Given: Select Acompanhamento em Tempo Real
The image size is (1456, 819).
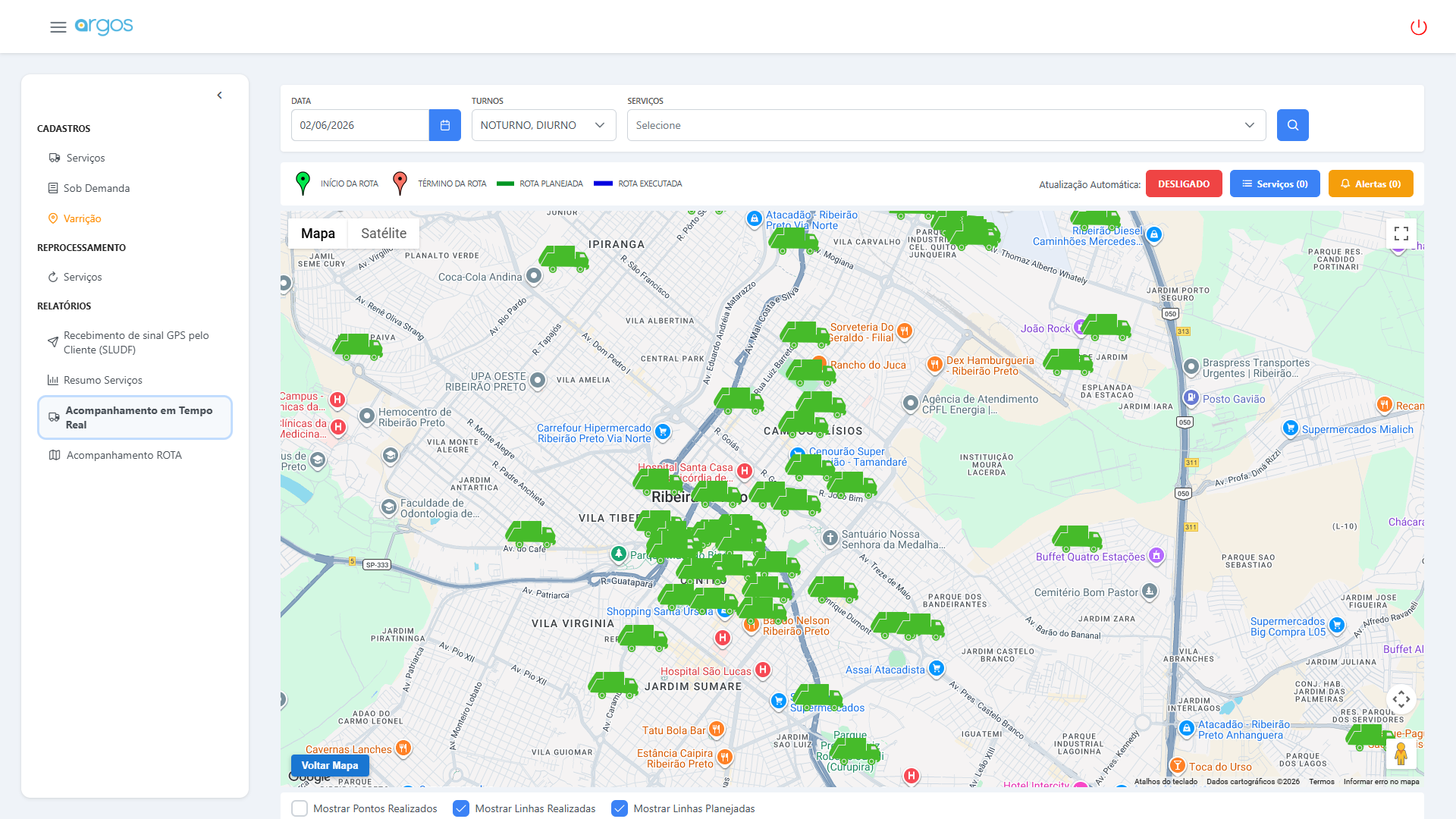Looking at the screenshot, I should tap(135, 417).
